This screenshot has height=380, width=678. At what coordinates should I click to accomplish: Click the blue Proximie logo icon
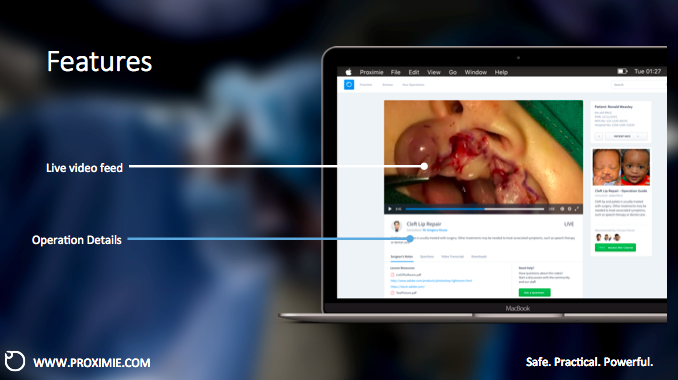click(x=349, y=85)
